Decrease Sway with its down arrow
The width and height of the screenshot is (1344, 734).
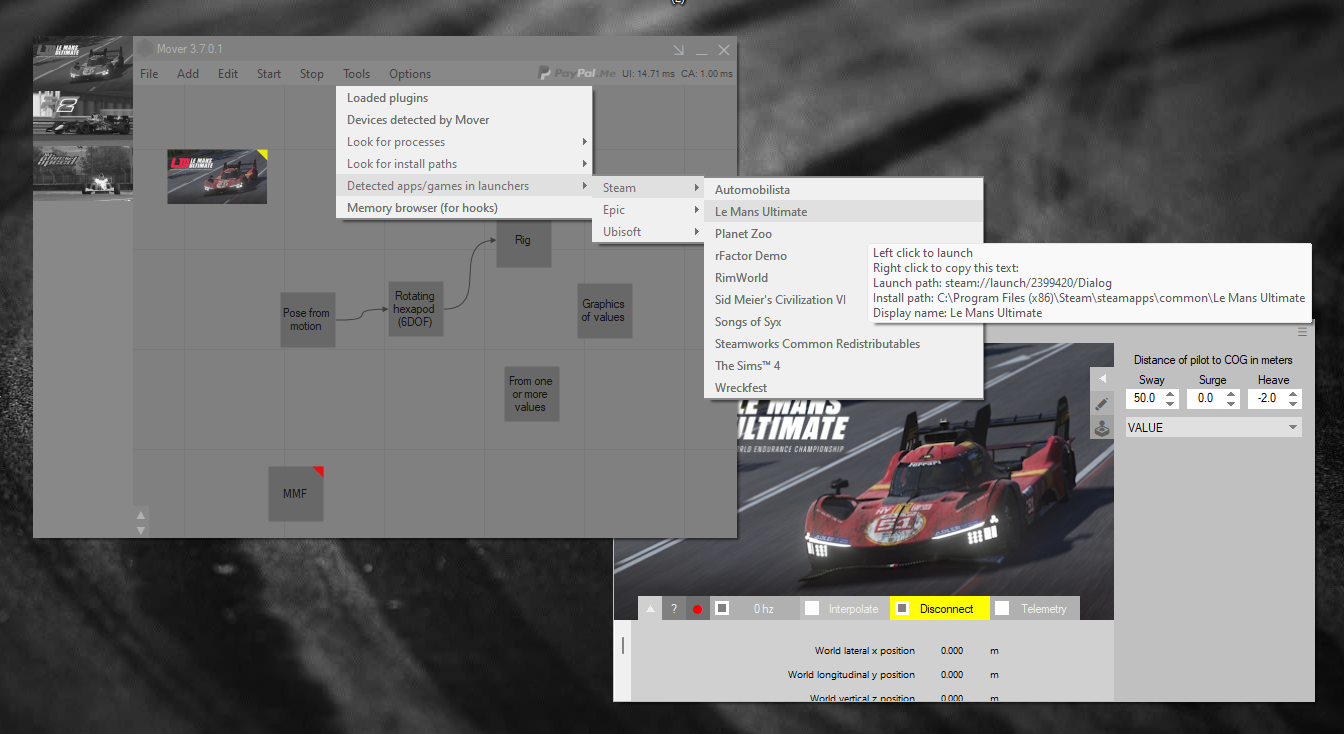1170,403
